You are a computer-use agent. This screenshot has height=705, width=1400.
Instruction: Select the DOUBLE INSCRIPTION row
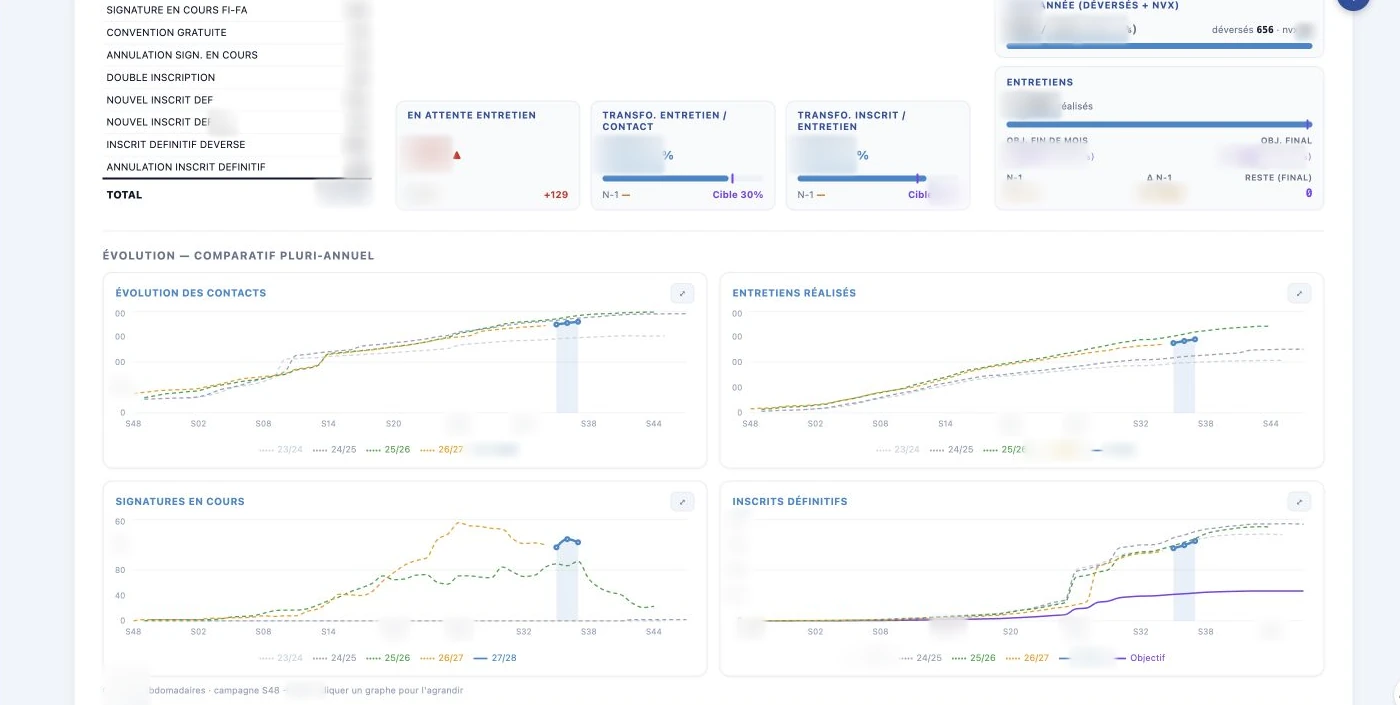pos(237,77)
